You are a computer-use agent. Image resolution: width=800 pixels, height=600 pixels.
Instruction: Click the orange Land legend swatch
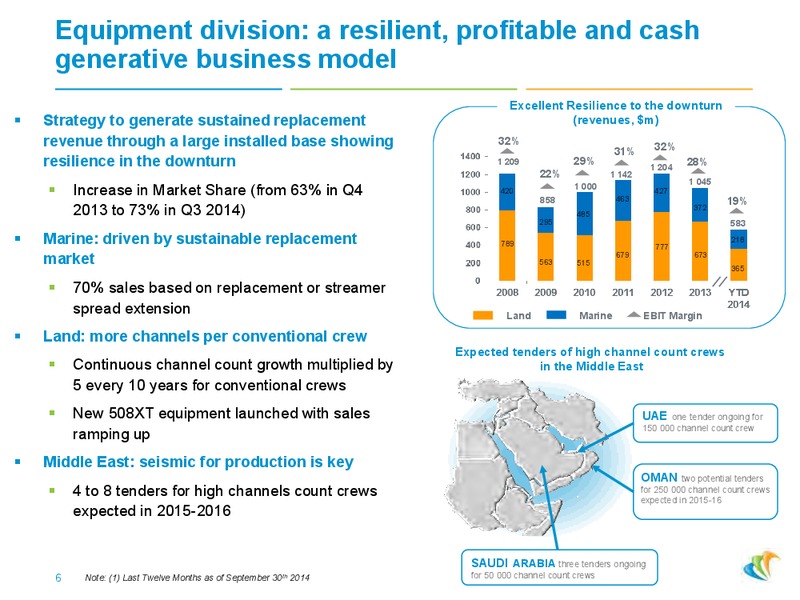483,315
